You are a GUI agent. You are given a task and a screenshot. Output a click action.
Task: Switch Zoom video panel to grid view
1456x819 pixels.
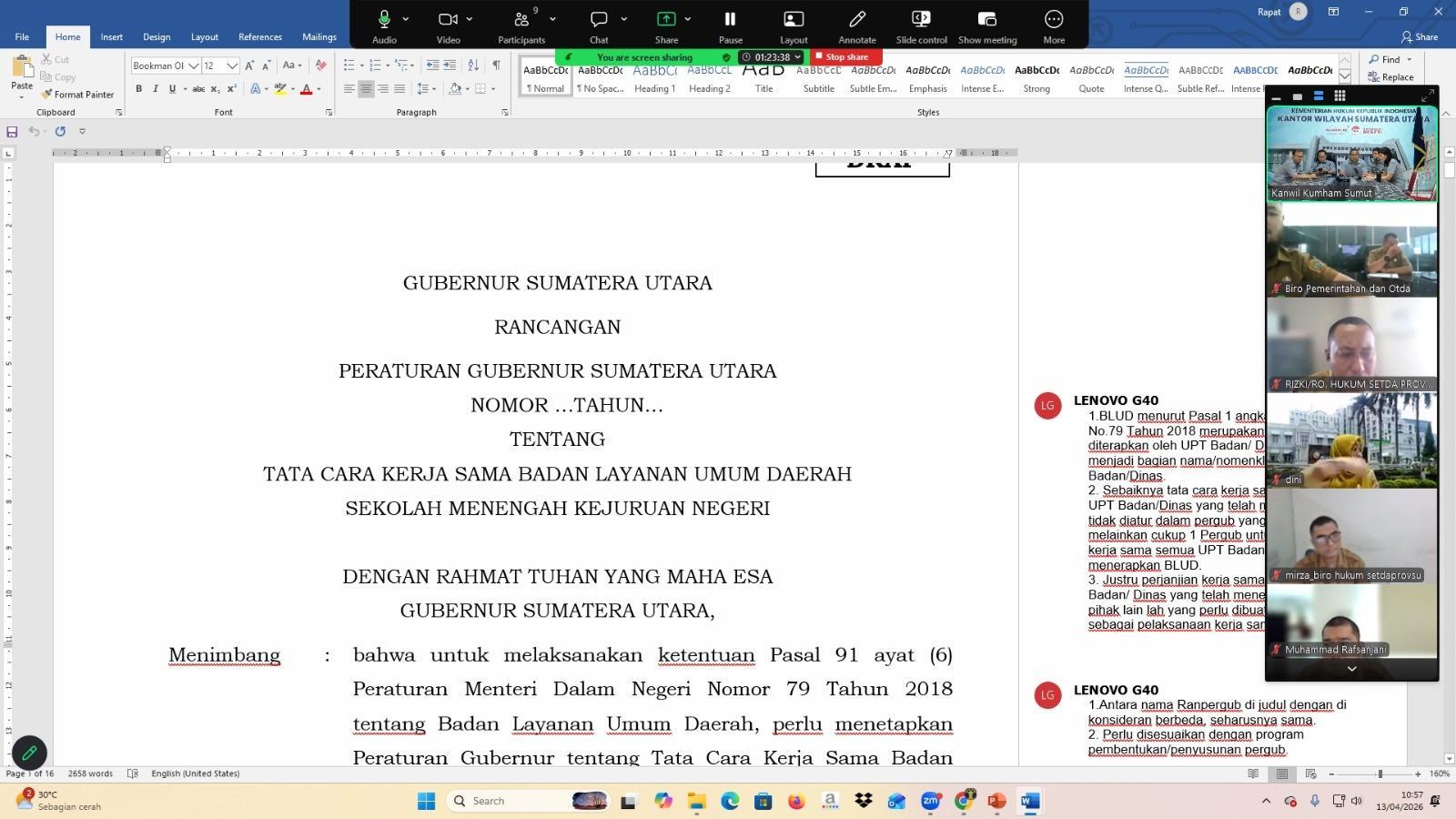pos(1340,96)
